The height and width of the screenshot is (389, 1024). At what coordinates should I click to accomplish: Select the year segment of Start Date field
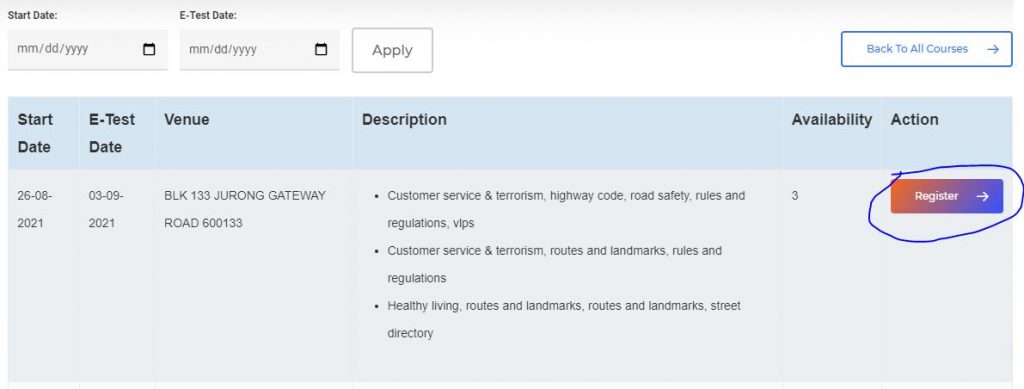74,49
